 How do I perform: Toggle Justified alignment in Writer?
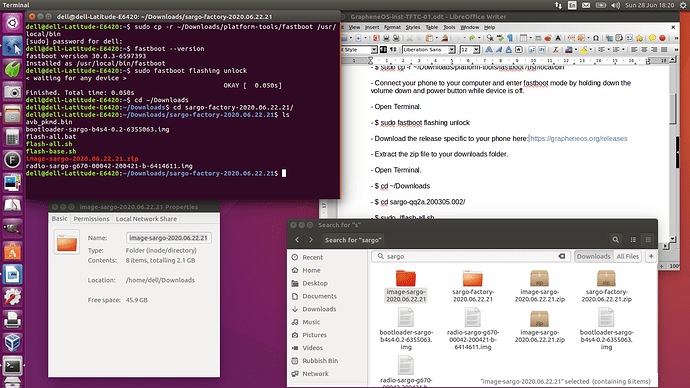664,50
